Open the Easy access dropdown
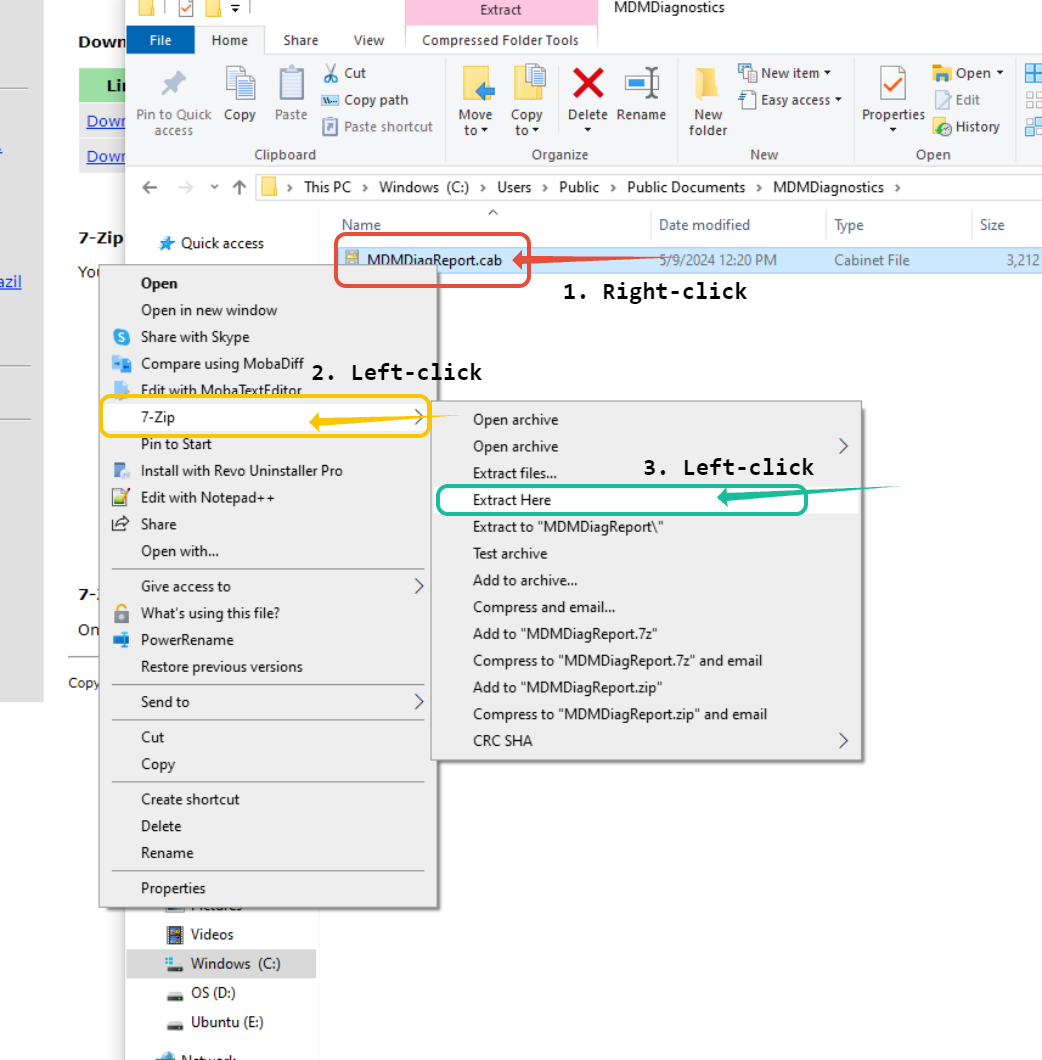This screenshot has width=1042, height=1060. (838, 100)
